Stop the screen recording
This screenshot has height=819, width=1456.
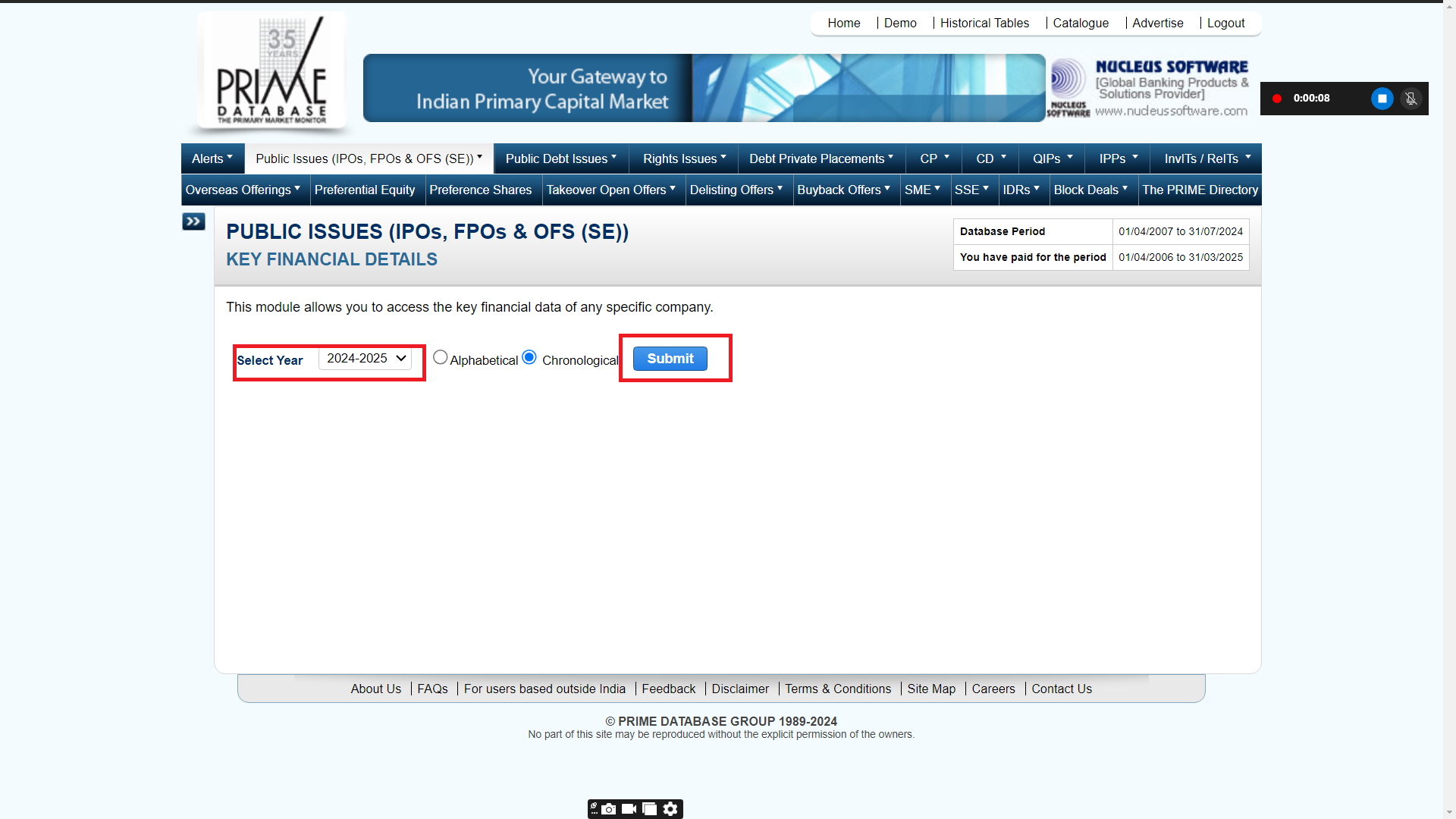pyautogui.click(x=1382, y=99)
